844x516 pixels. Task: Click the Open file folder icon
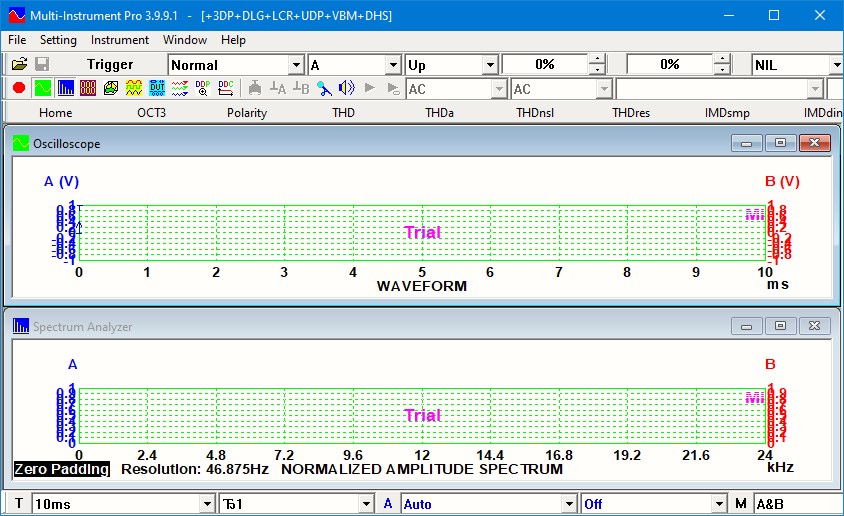click(19, 65)
